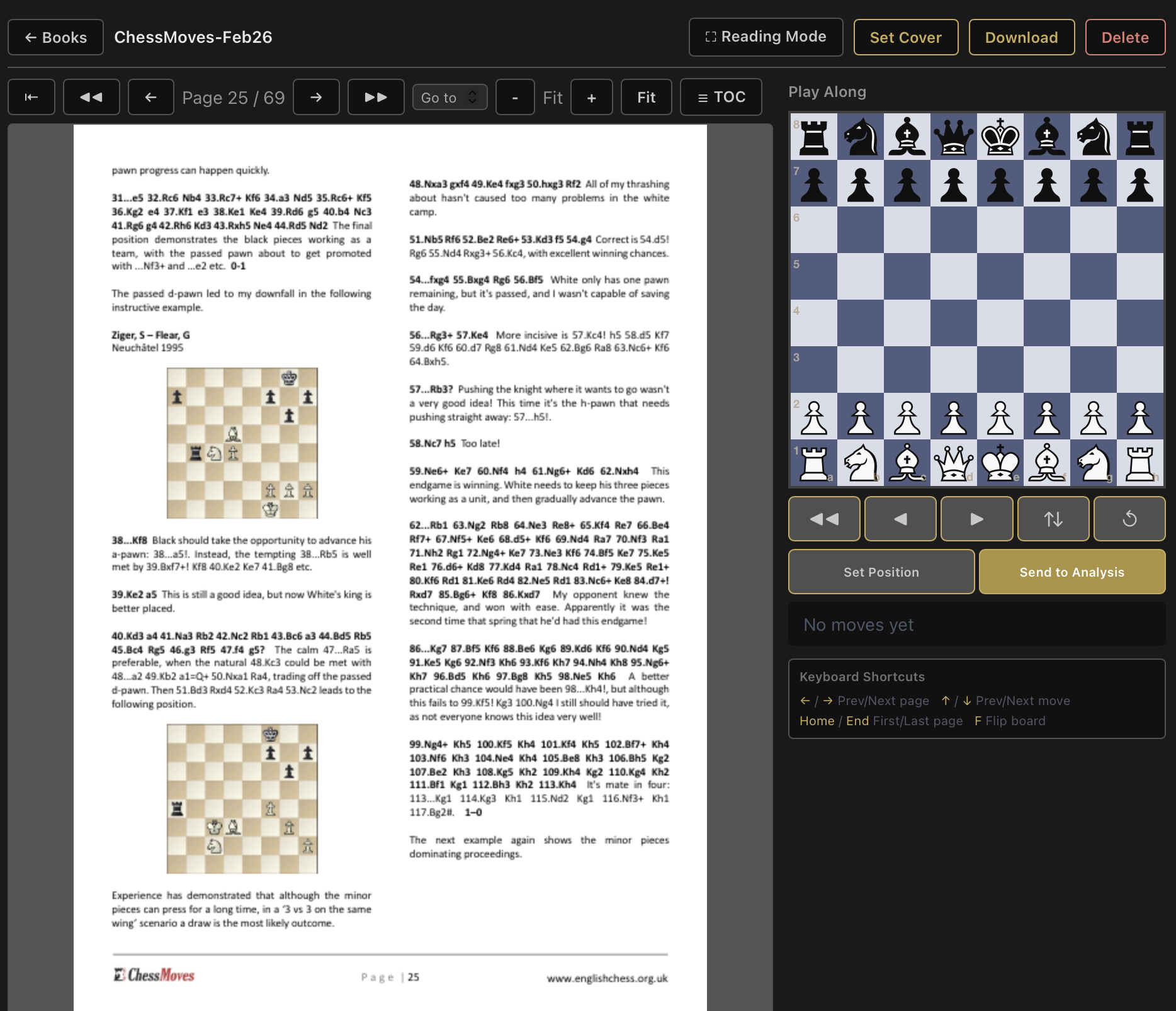Advance to the next page
Image resolution: width=1176 pixels, height=1011 pixels.
(x=316, y=97)
